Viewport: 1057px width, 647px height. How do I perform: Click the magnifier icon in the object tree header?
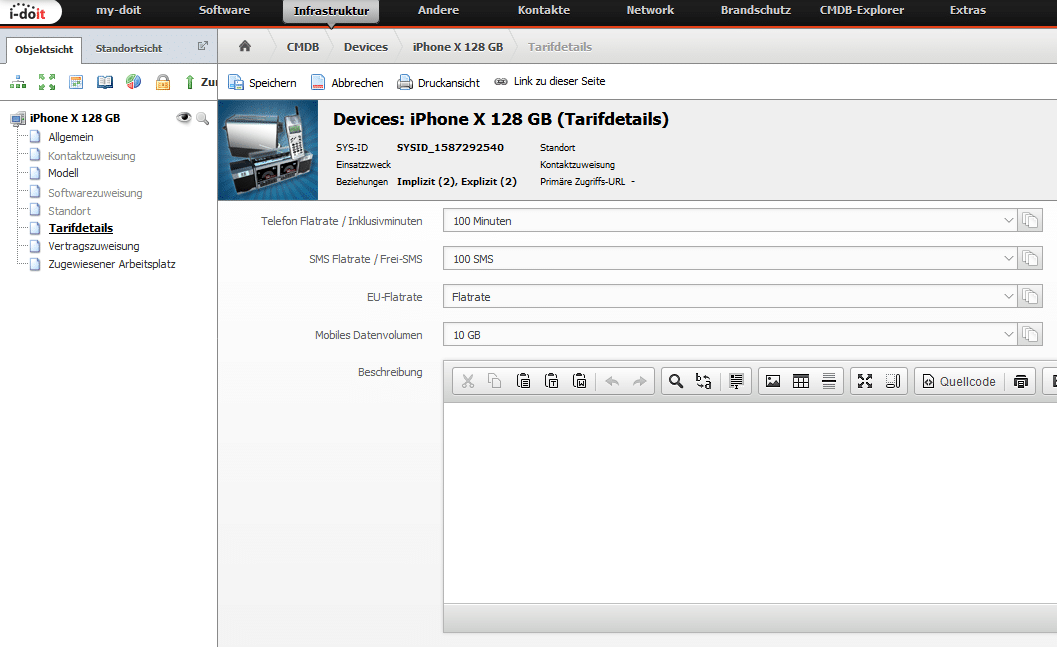tap(202, 119)
